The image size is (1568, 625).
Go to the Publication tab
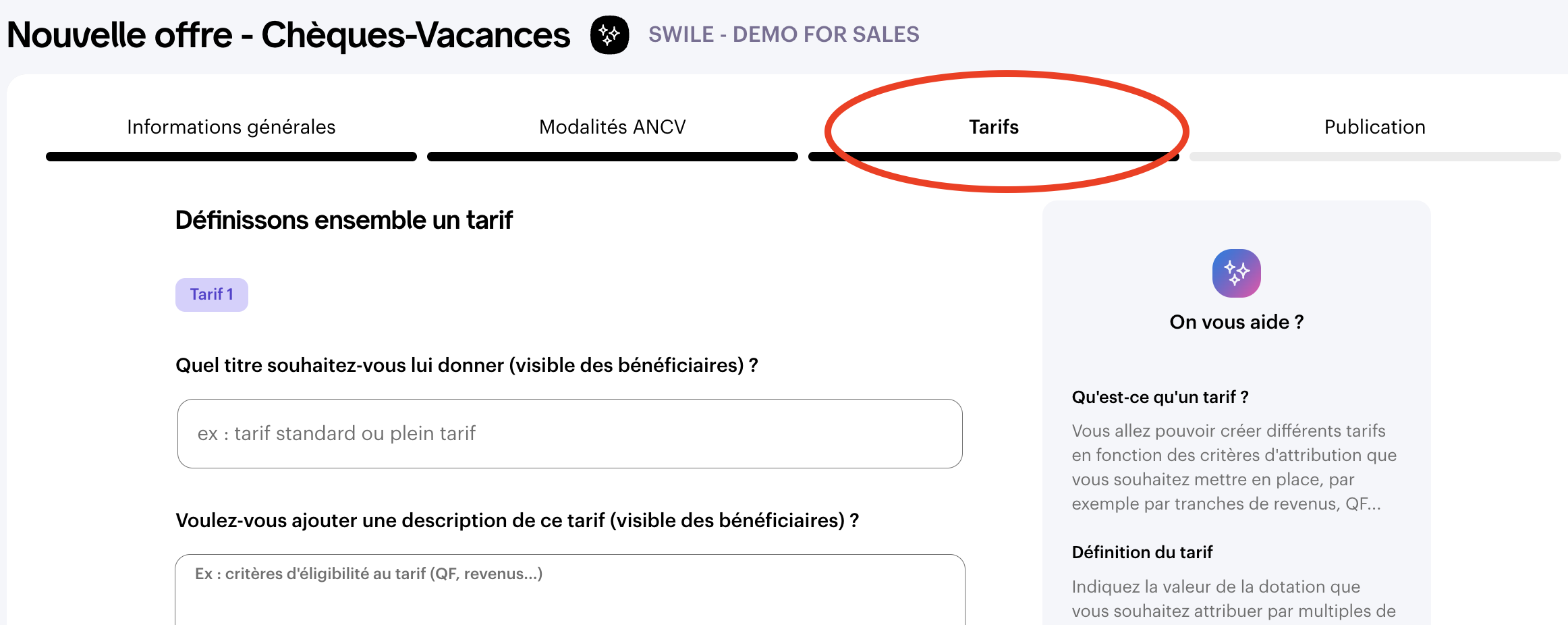point(1374,127)
